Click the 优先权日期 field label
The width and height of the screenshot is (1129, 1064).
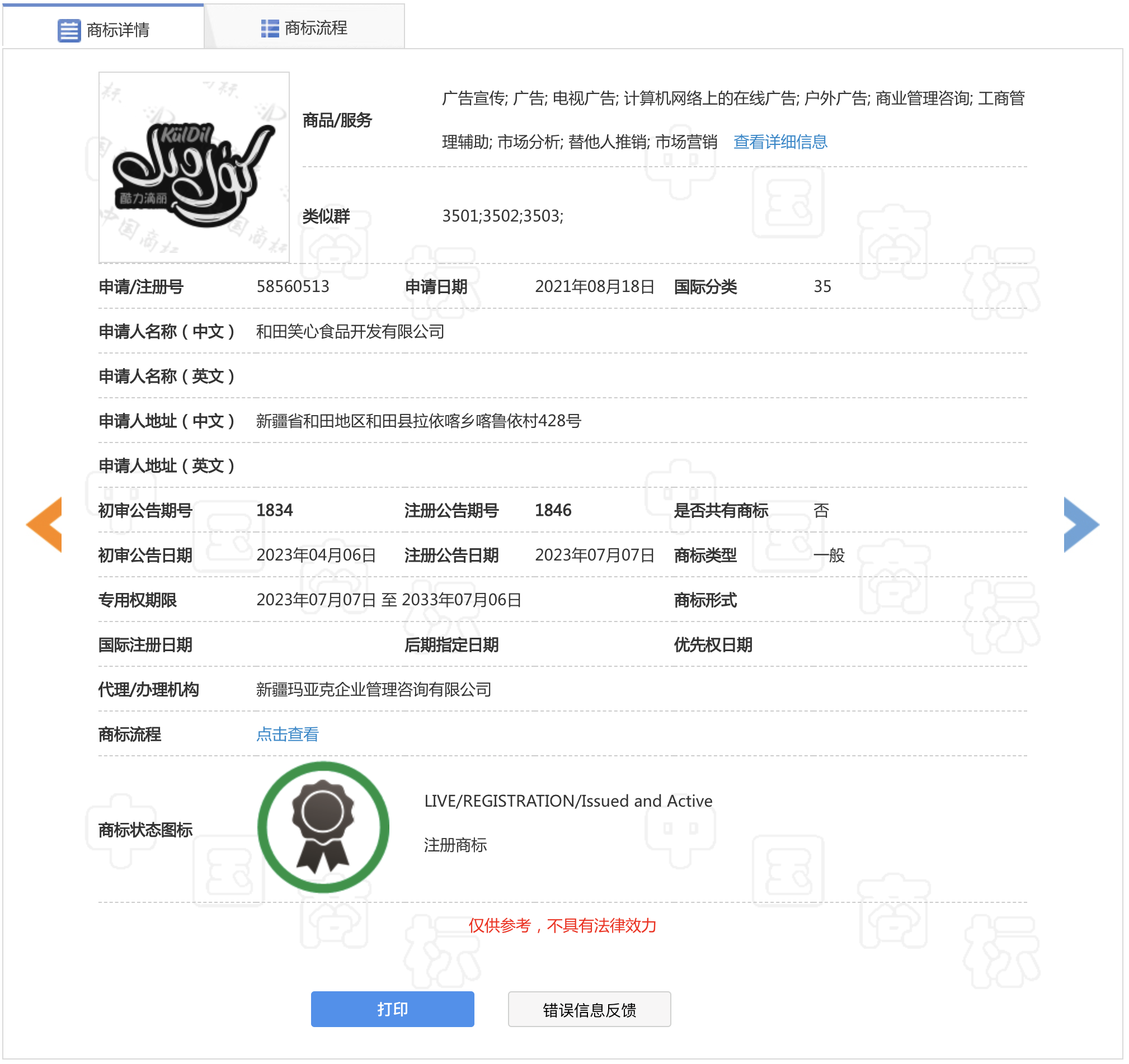(714, 645)
